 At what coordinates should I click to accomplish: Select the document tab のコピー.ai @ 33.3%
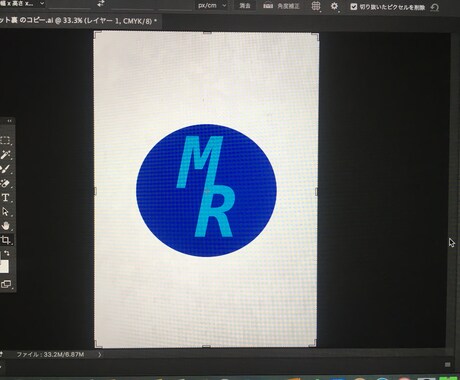click(x=78, y=21)
